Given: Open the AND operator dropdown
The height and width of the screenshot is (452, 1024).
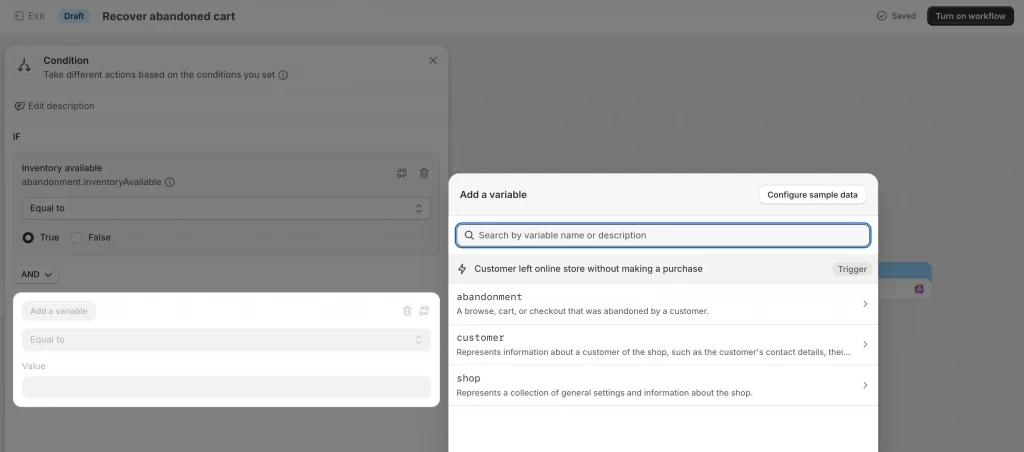Looking at the screenshot, I should click(36, 274).
